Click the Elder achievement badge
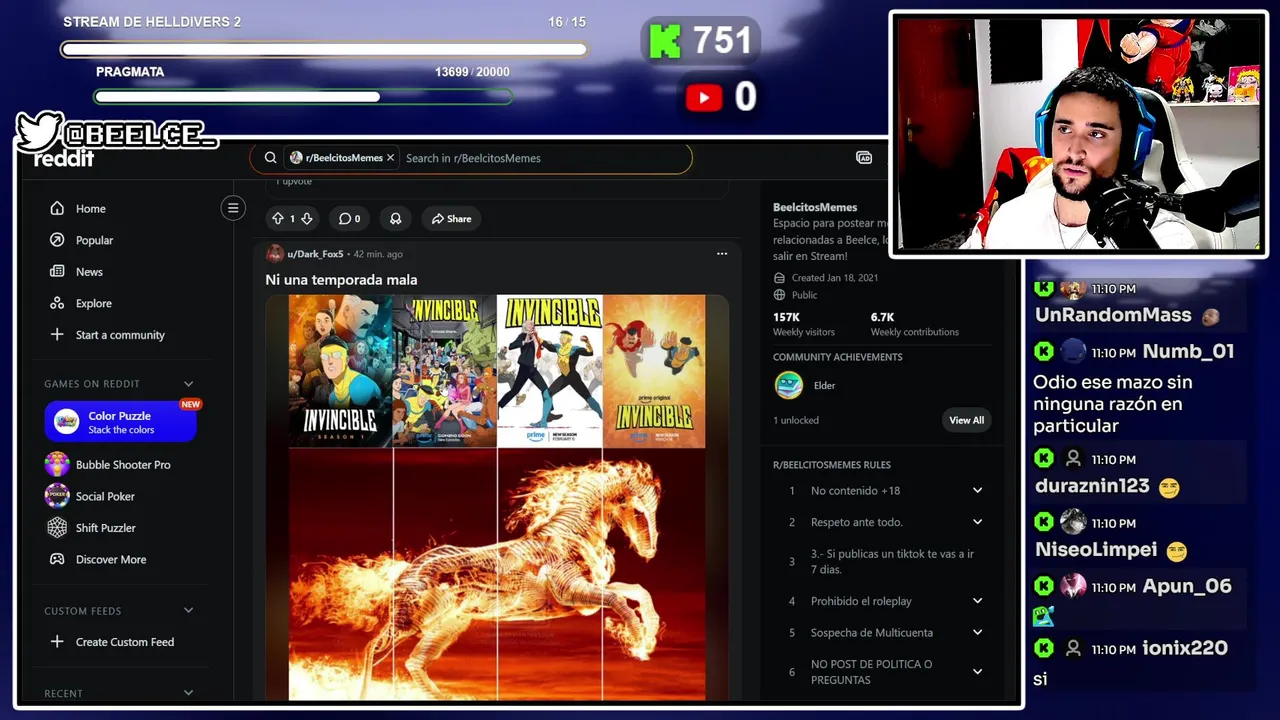 tap(789, 385)
